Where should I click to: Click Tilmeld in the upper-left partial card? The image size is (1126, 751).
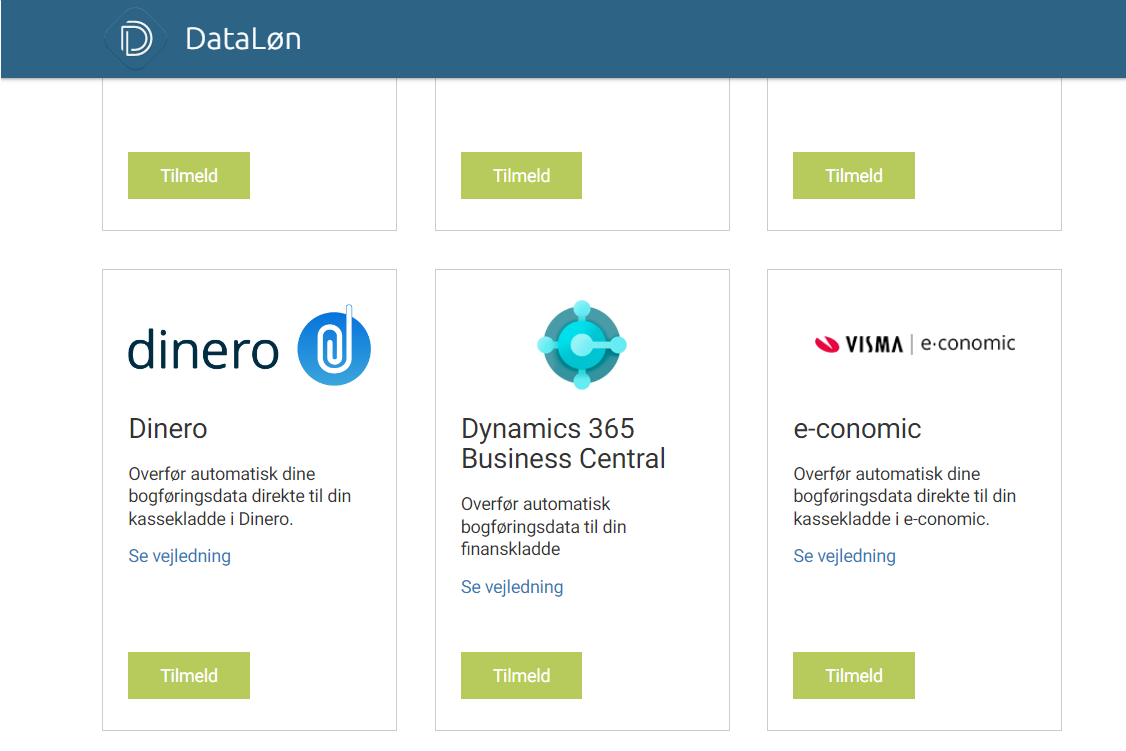click(x=189, y=175)
